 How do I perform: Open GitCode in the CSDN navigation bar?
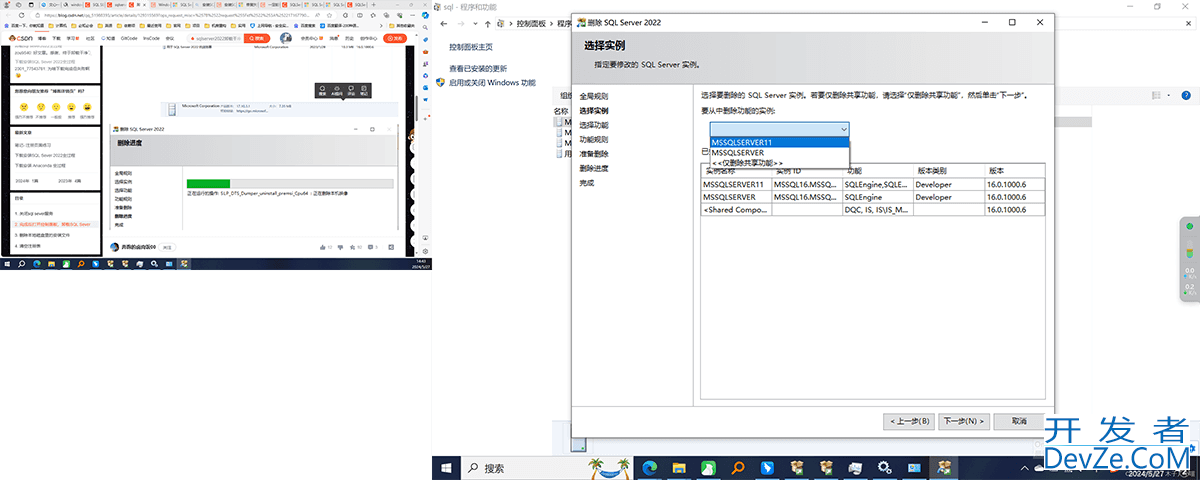130,38
